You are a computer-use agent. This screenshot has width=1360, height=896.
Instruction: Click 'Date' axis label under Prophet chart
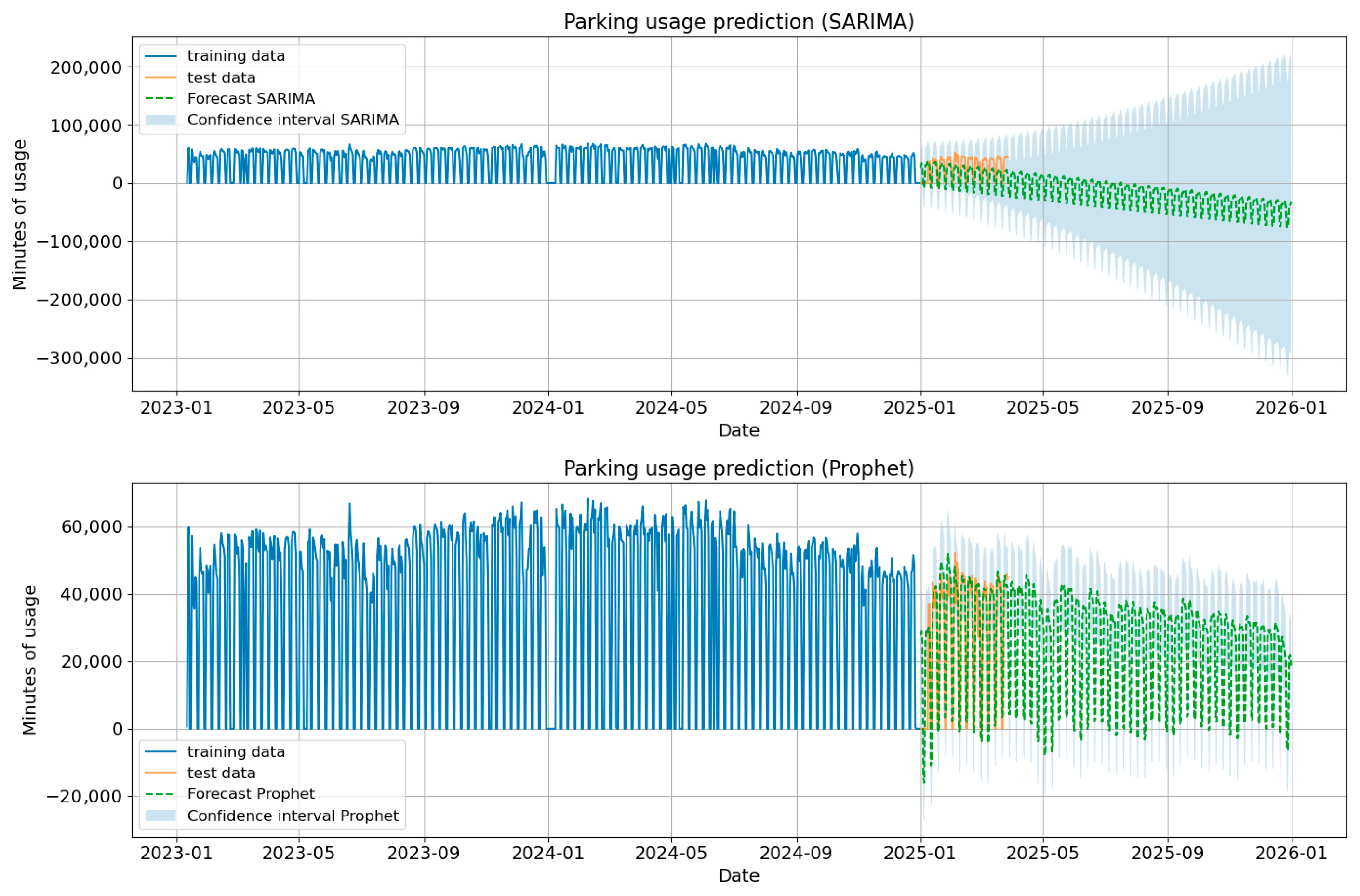pyautogui.click(x=738, y=875)
